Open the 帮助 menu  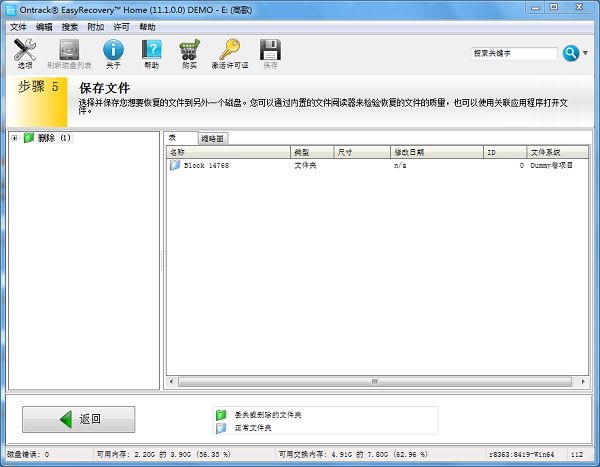(x=147, y=27)
